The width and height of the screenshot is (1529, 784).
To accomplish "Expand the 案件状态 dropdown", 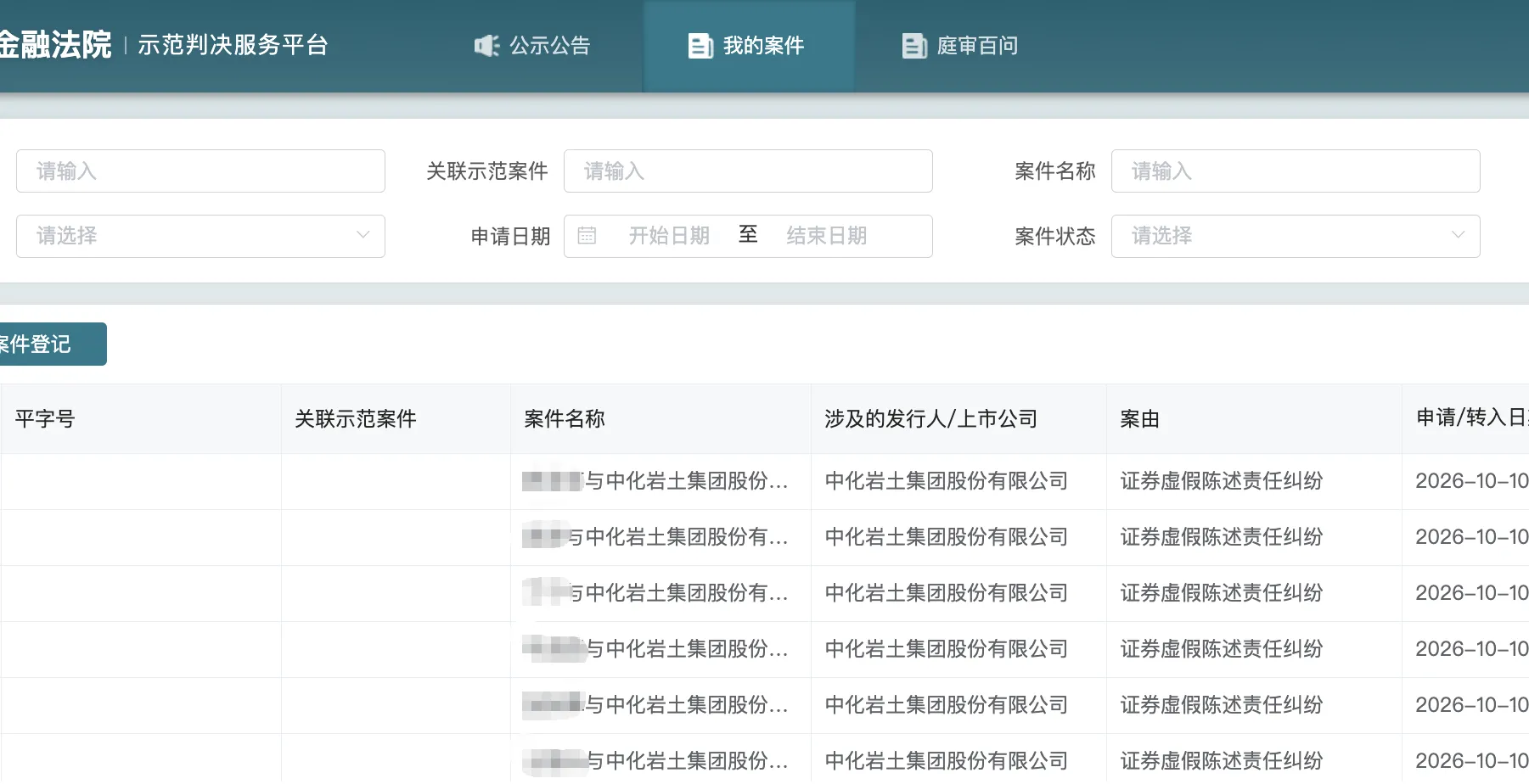I will click(x=1296, y=236).
